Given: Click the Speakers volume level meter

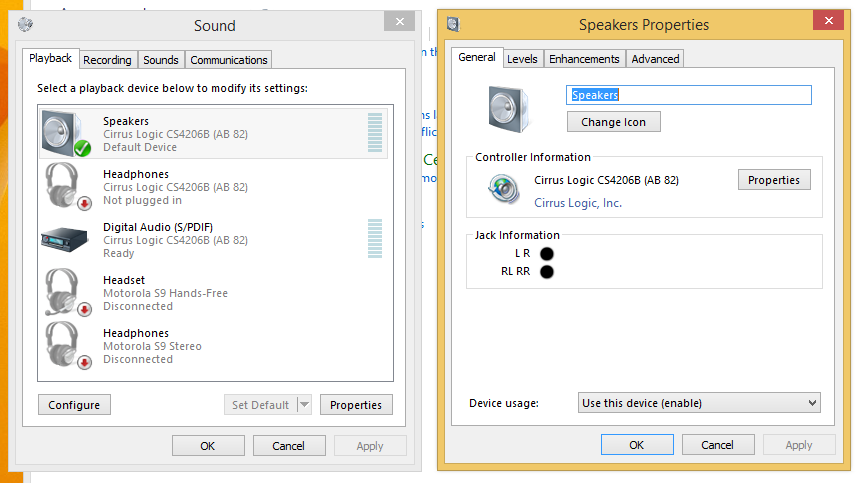Looking at the screenshot, I should (x=375, y=133).
